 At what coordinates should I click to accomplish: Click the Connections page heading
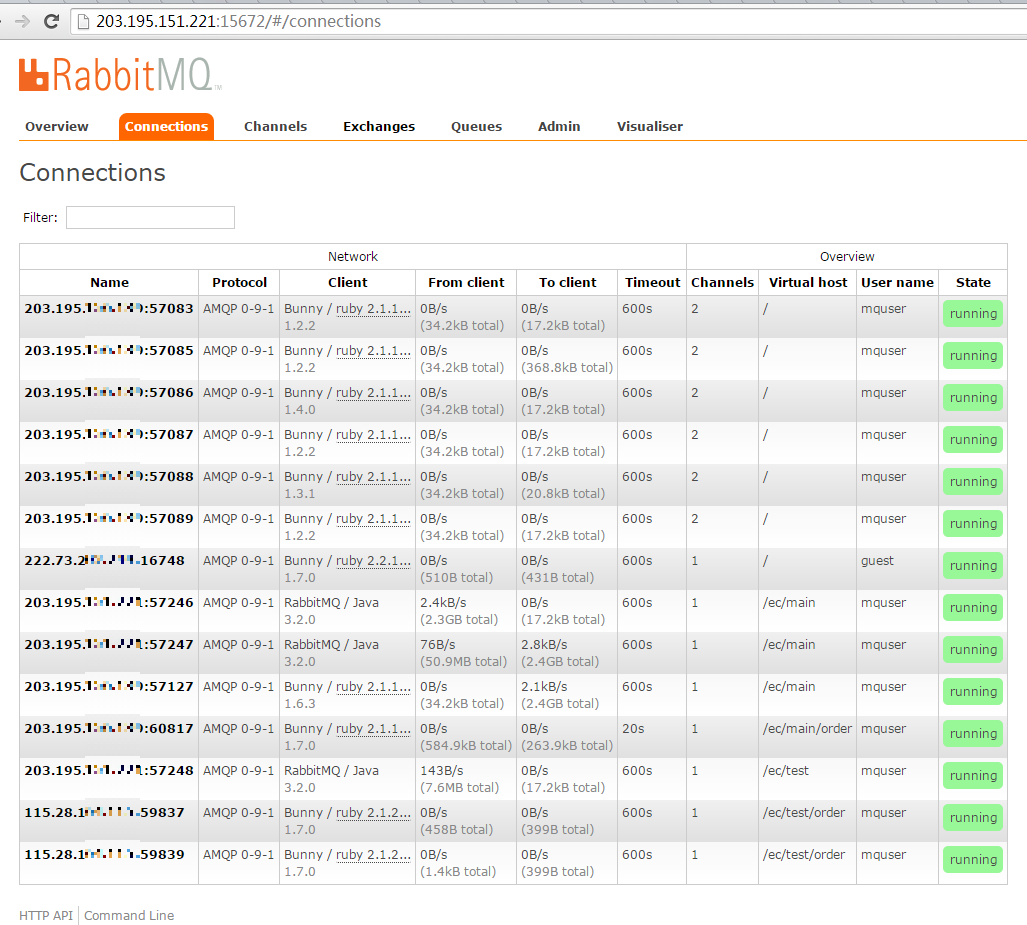coord(92,172)
